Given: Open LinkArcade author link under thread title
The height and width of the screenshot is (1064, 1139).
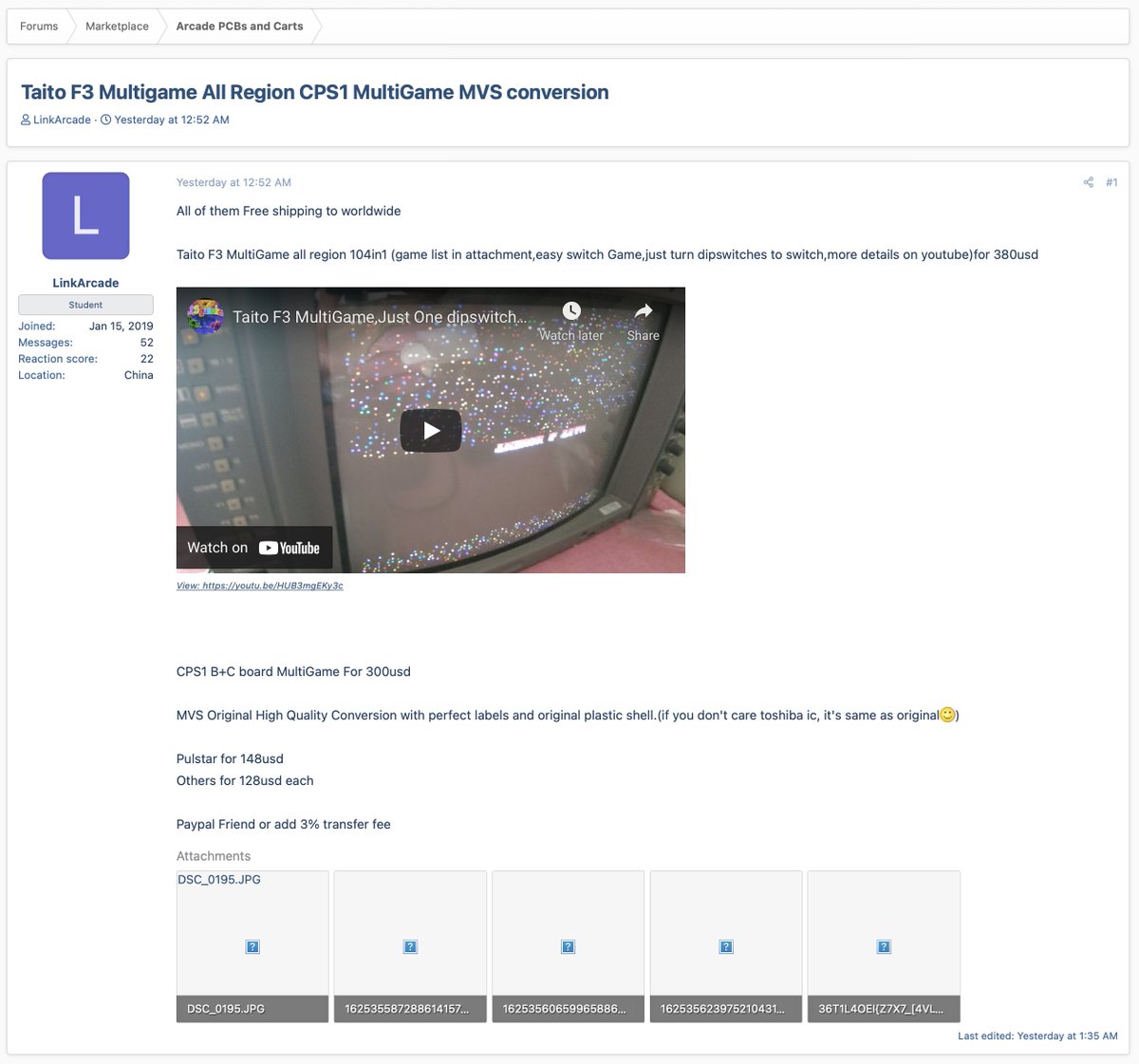Looking at the screenshot, I should coord(62,120).
